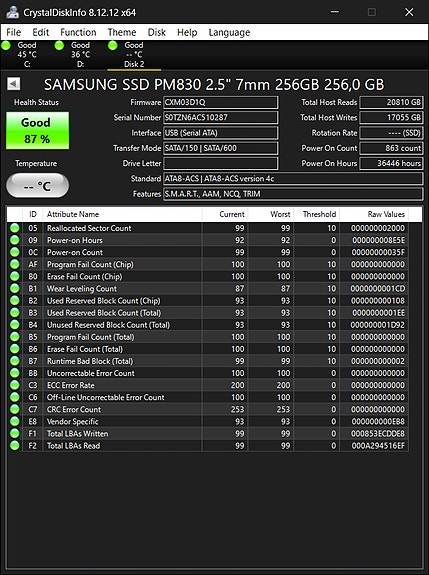The image size is (429, 575).
Task: Click the temperature display button
Action: point(37,186)
